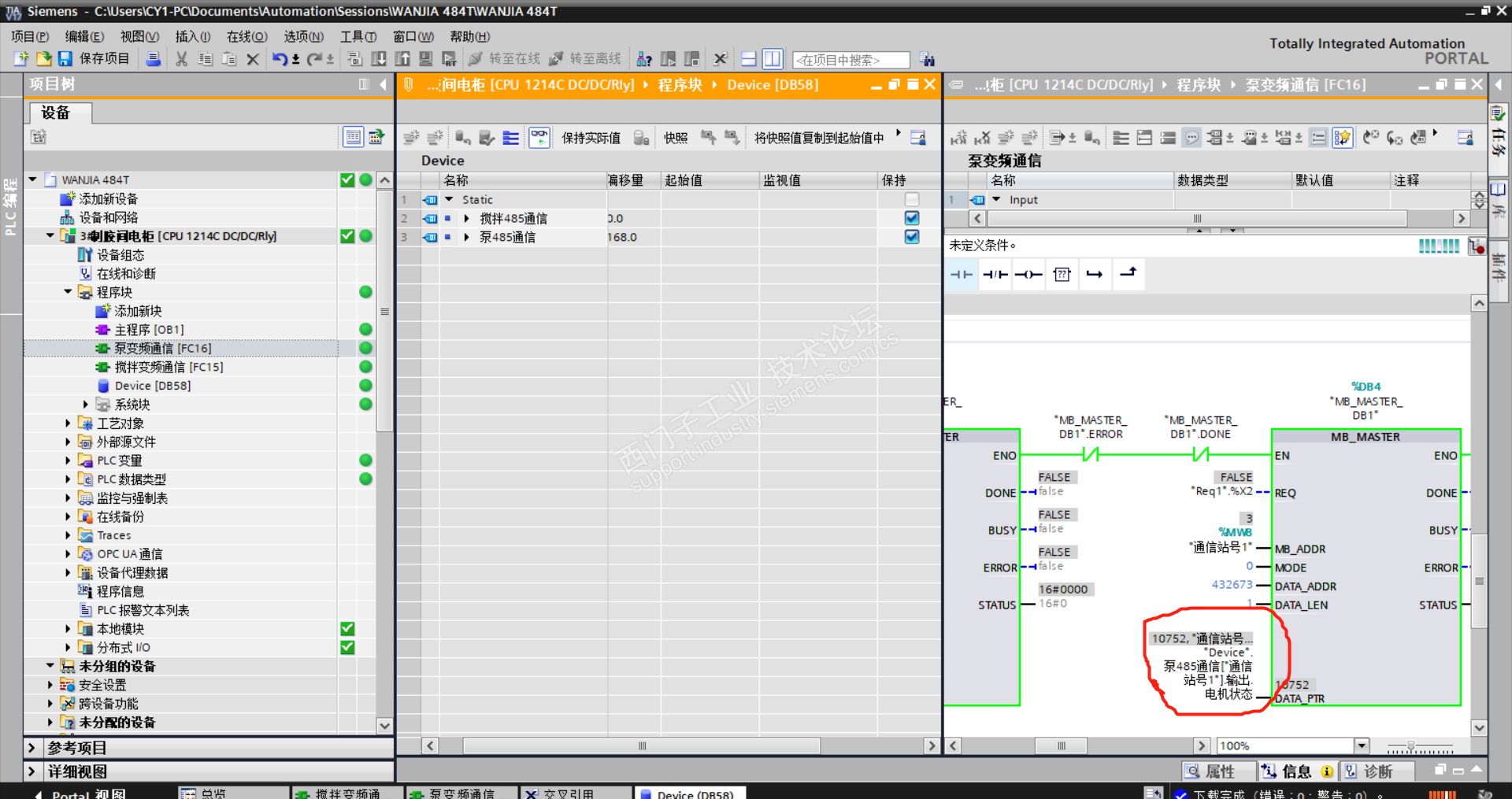Close the branch in the ladder network

tap(1128, 273)
